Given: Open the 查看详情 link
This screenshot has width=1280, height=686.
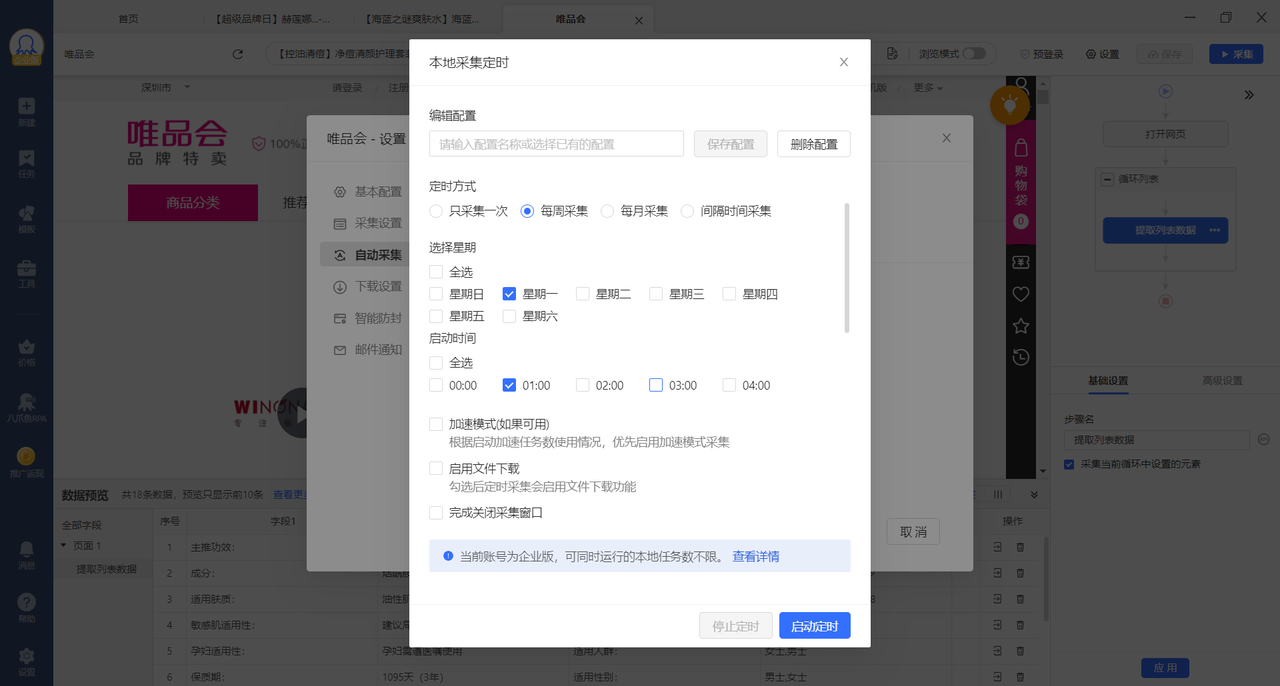Looking at the screenshot, I should (x=756, y=557).
